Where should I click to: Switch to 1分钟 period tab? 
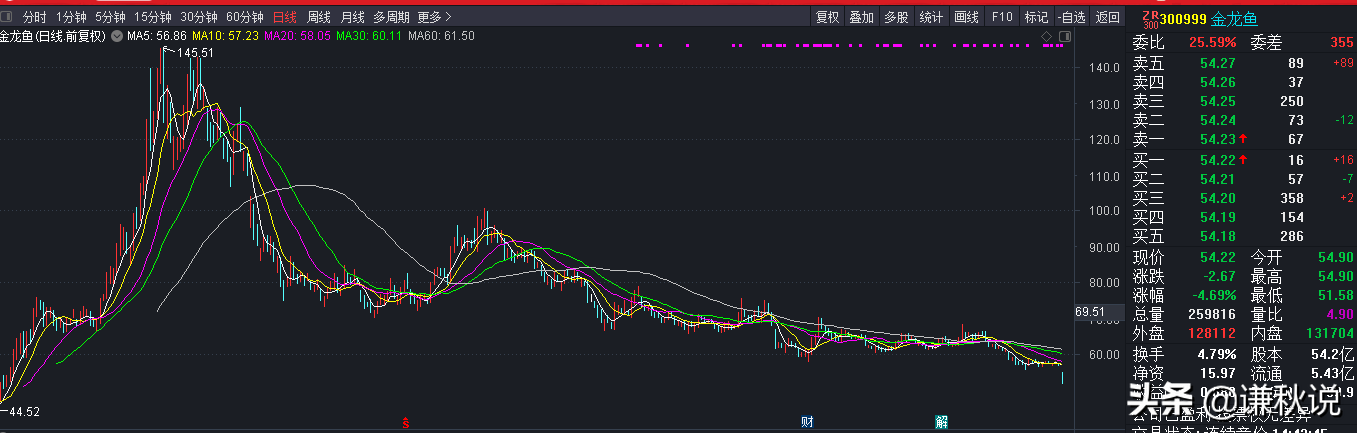click(x=71, y=17)
